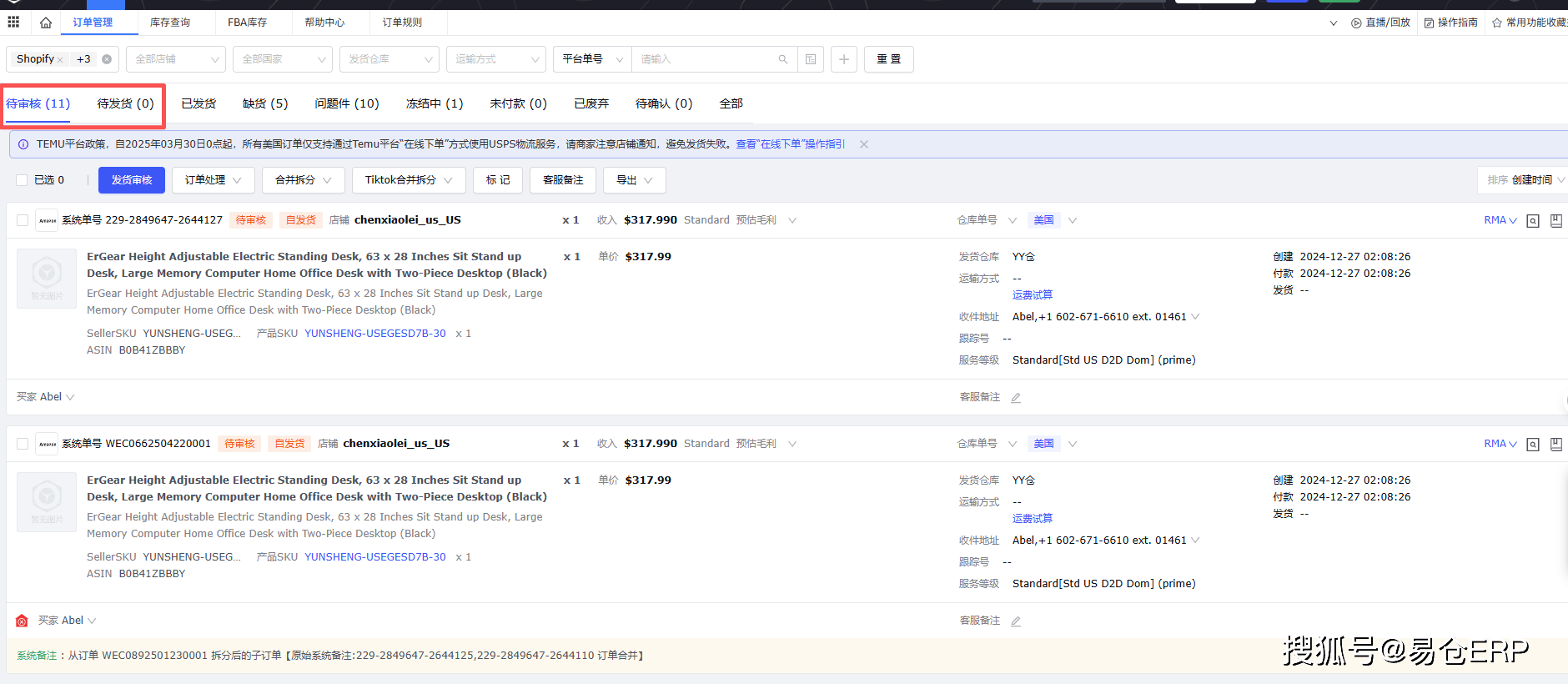Open the 库存查询 top tab

point(170,23)
